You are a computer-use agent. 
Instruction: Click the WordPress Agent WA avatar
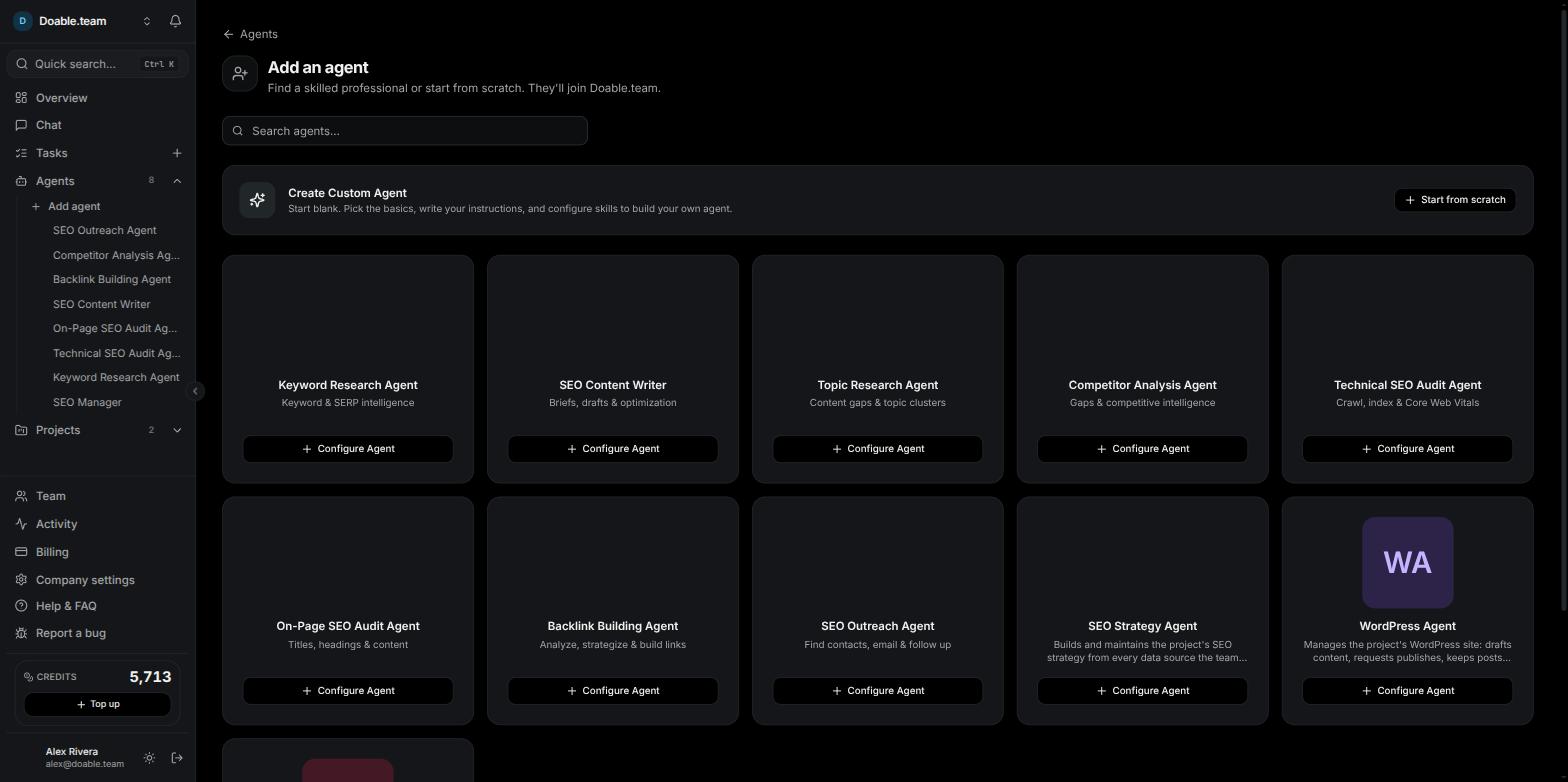[x=1407, y=562]
